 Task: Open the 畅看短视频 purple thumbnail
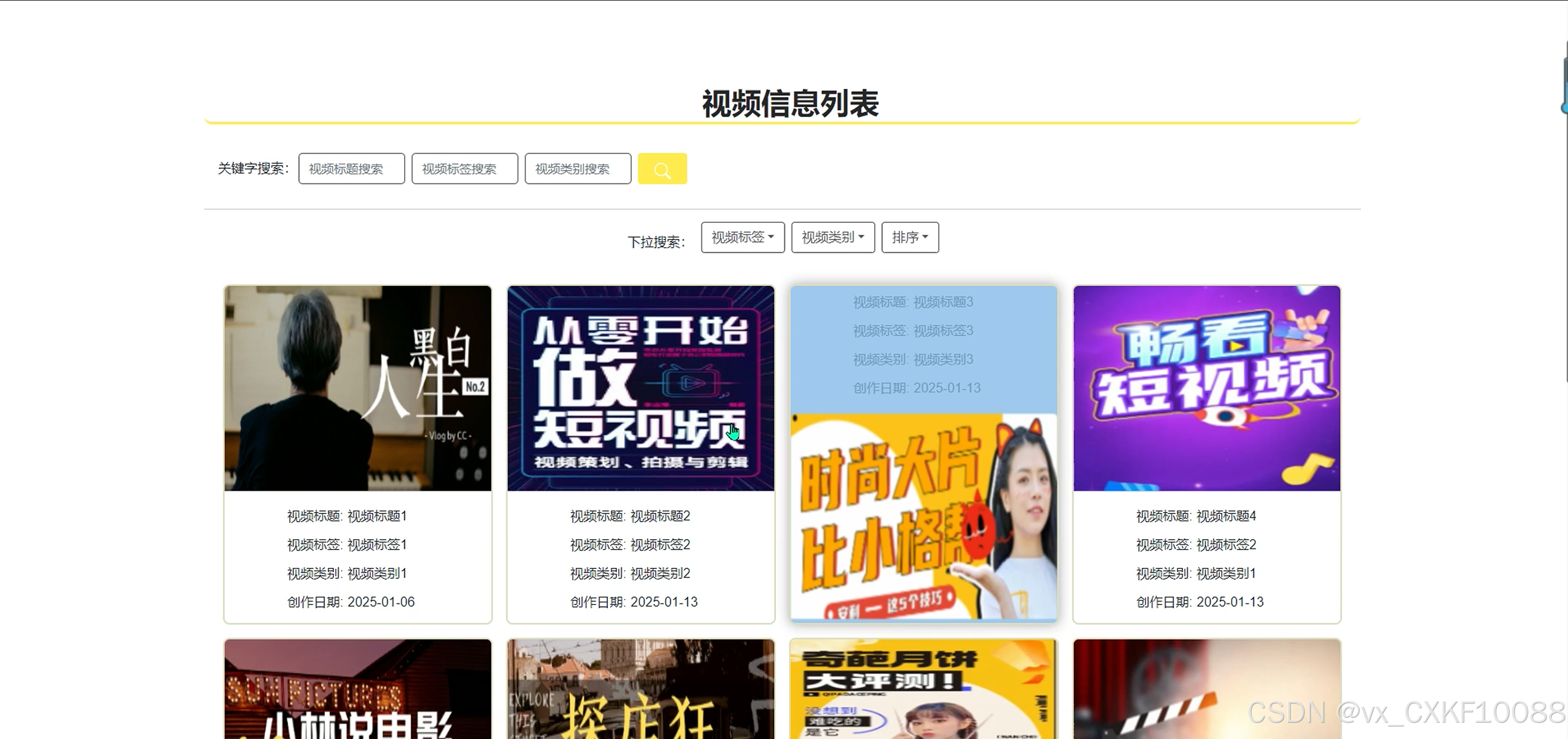point(1206,388)
